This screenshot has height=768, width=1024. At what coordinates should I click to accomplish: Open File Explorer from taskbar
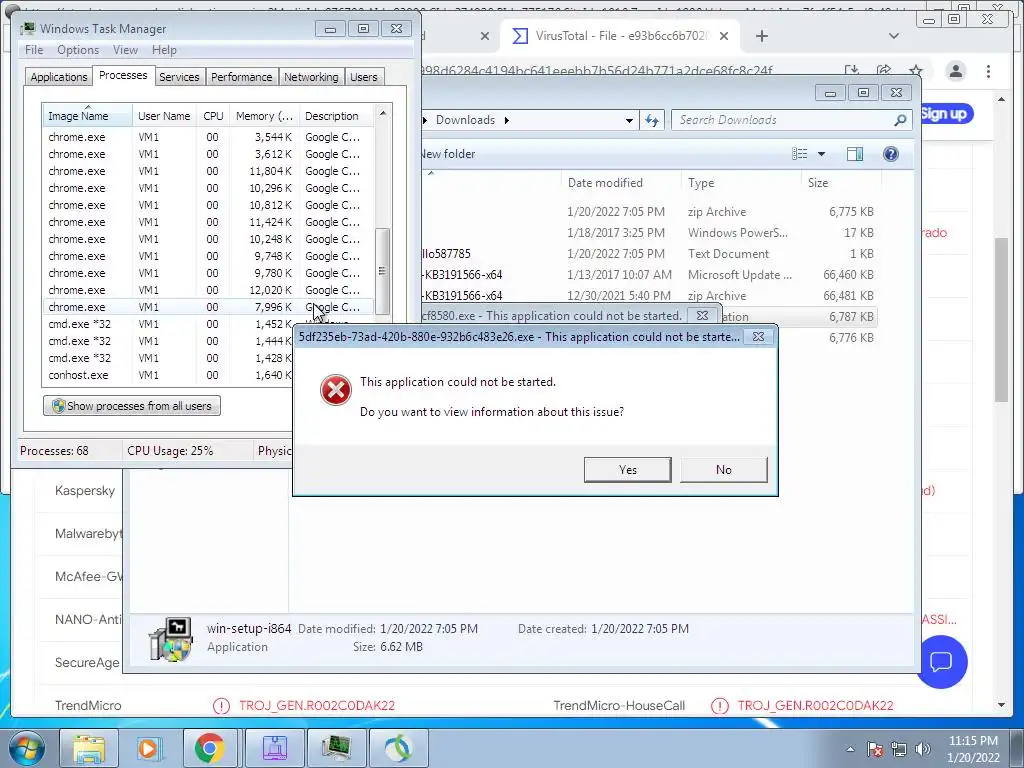click(89, 748)
